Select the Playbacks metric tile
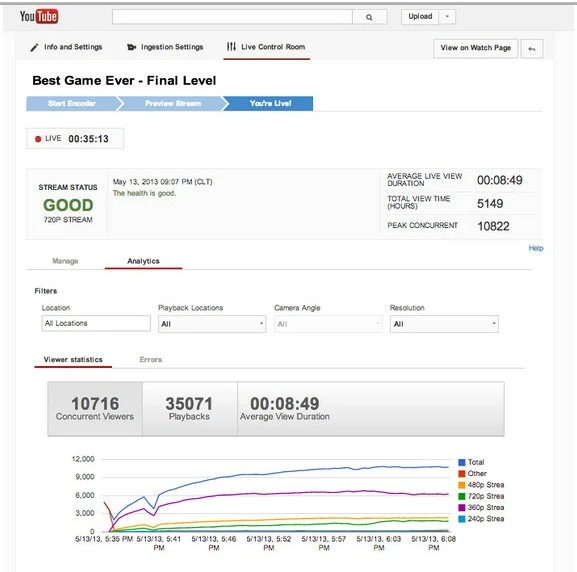This screenshot has width=577, height=572. 190,409
